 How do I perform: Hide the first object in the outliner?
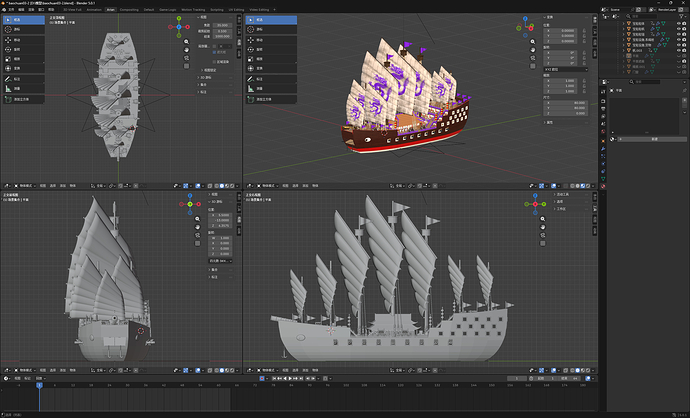(x=679, y=23)
